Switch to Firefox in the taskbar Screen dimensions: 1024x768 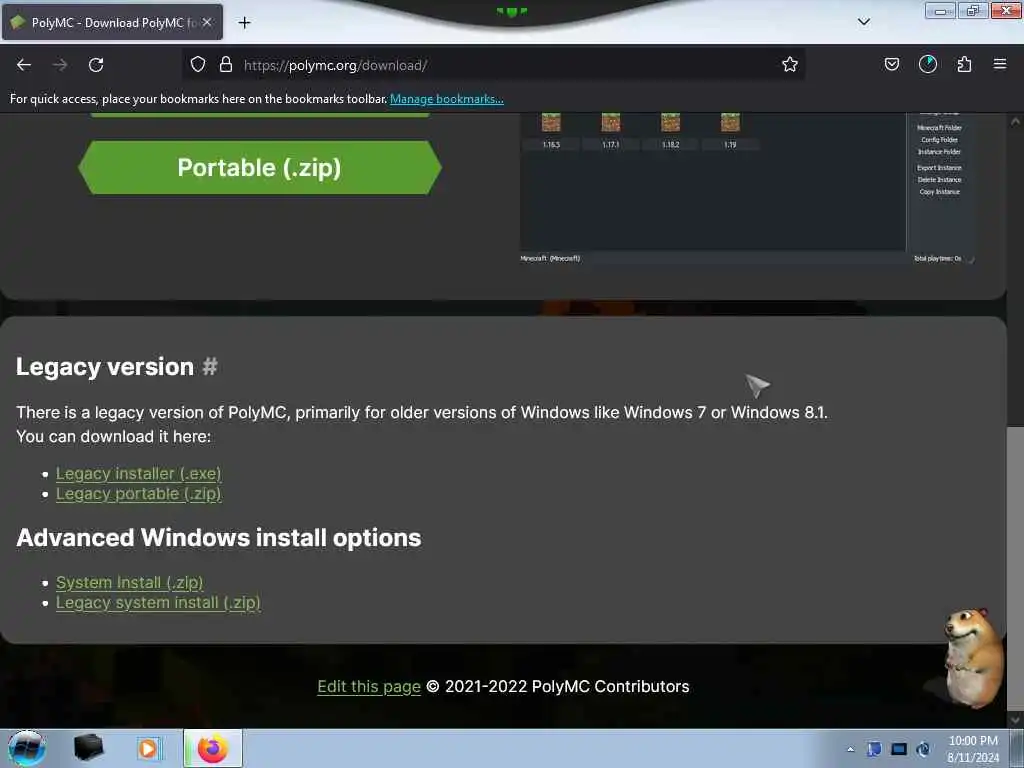(x=213, y=748)
